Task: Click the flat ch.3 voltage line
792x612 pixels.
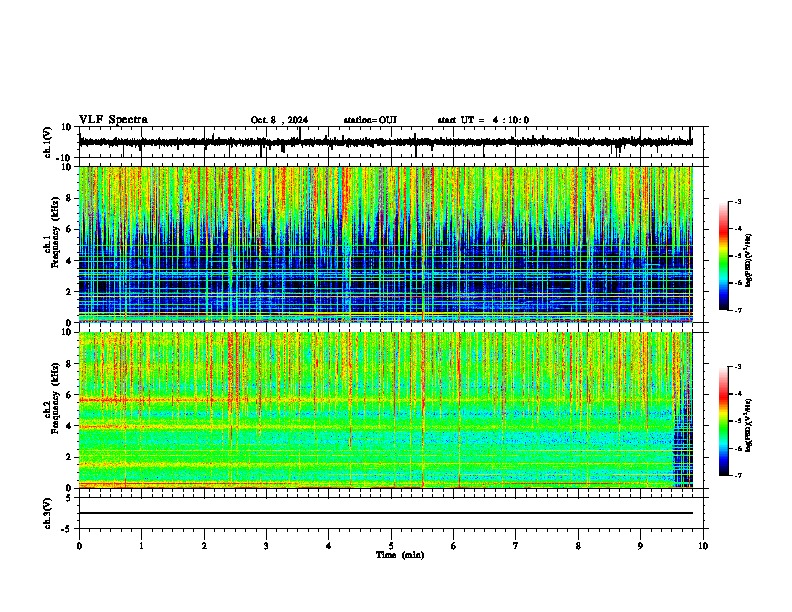Action: pyautogui.click(x=386, y=513)
